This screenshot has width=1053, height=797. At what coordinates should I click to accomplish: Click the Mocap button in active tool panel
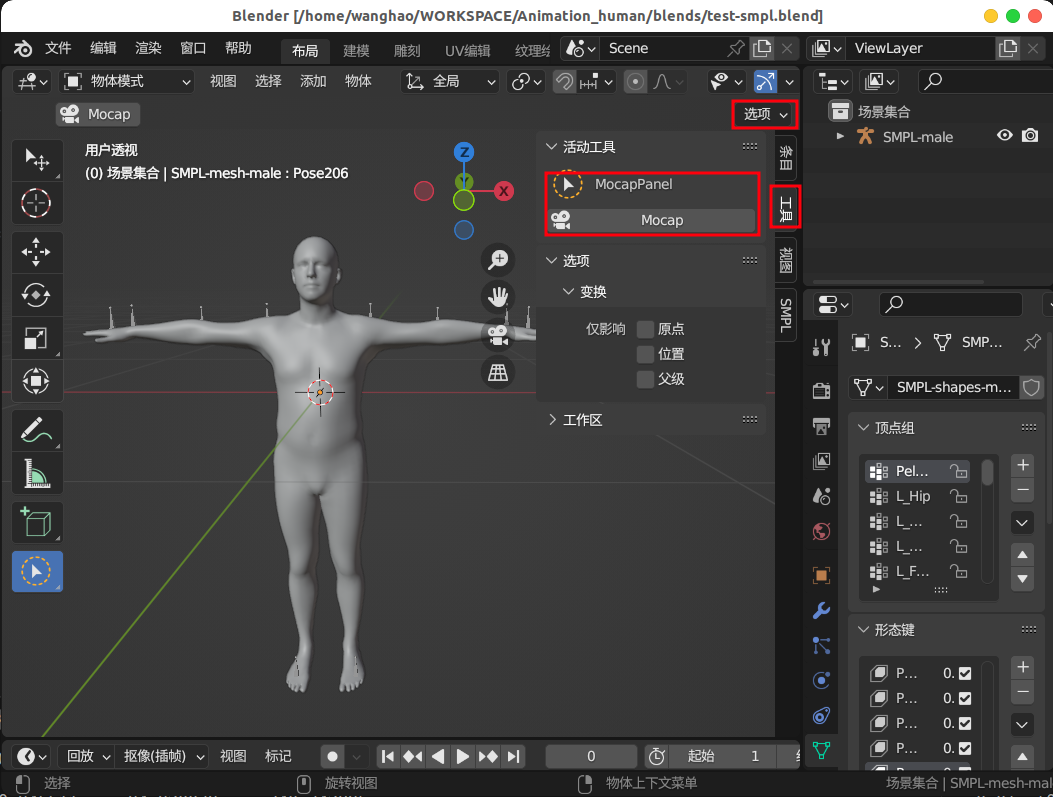[651, 220]
